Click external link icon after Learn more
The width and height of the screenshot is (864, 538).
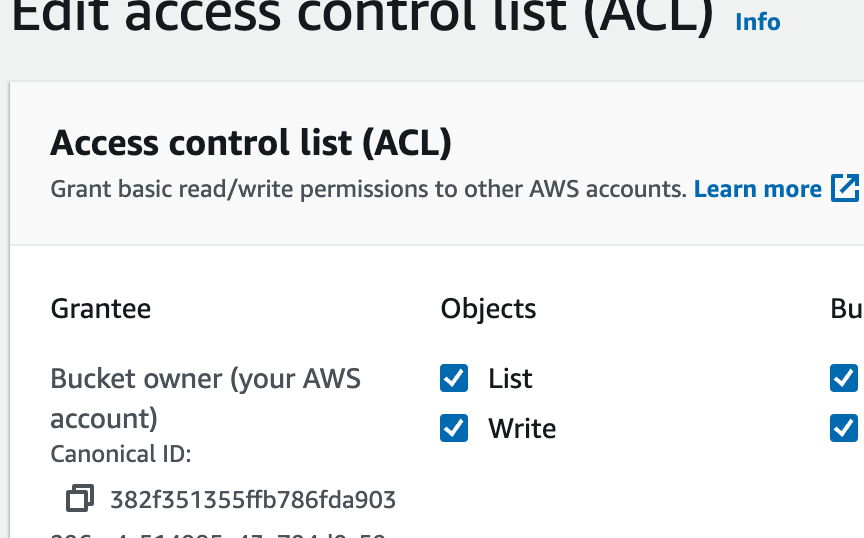coord(846,189)
